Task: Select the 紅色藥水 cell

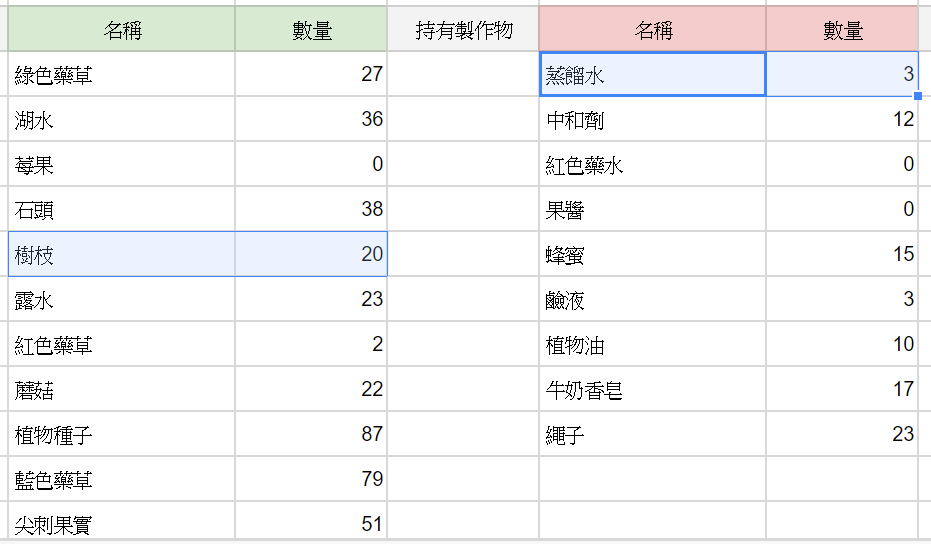Action: pos(653,164)
